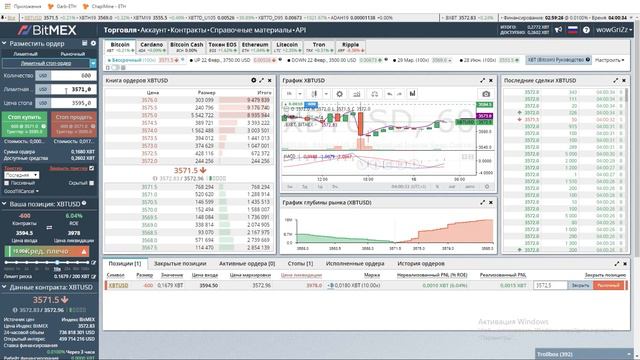Switch to Закрытые позиции tab
The image size is (640, 360).
click(x=180, y=264)
